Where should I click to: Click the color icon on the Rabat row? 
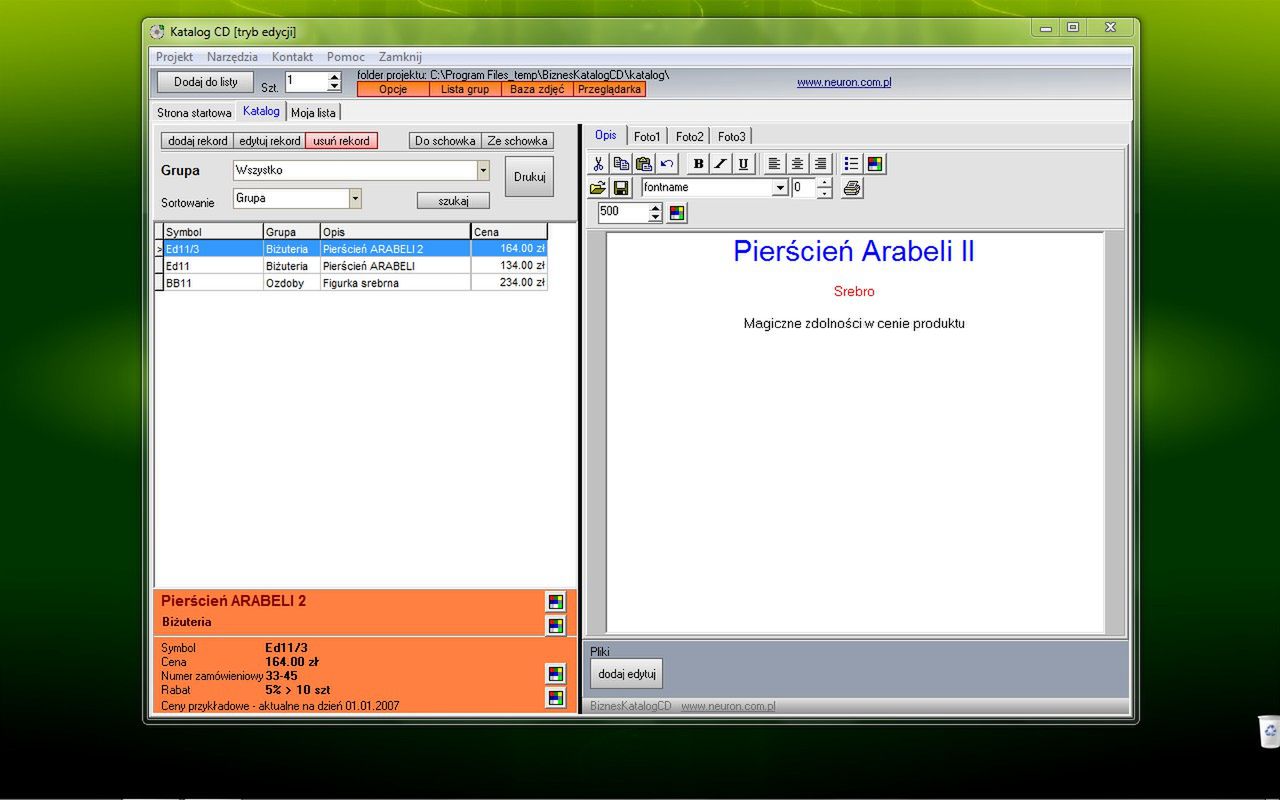coord(556,698)
